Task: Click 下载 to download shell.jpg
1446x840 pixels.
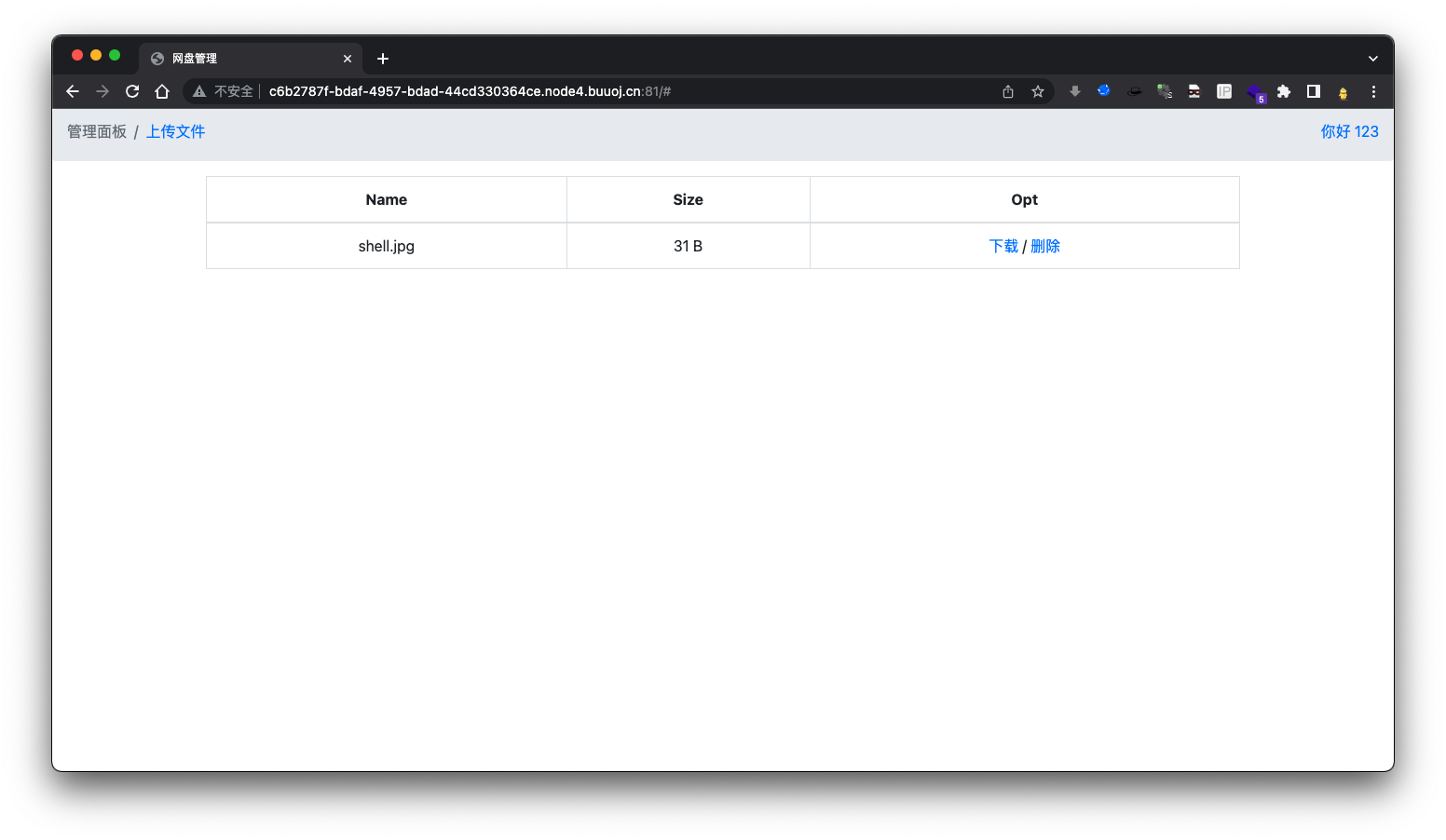Action: [1003, 246]
